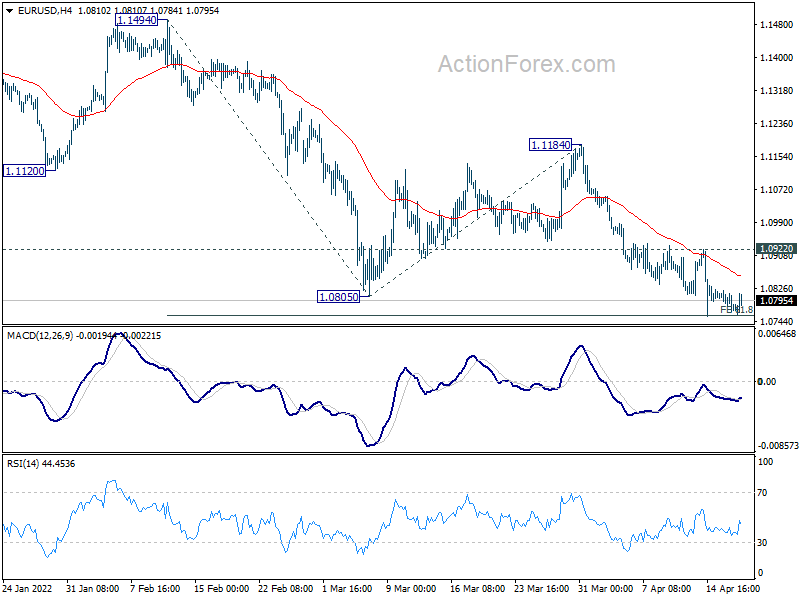Select the 1 Mar 16:00 time label
The image size is (800, 600).
click(x=348, y=589)
